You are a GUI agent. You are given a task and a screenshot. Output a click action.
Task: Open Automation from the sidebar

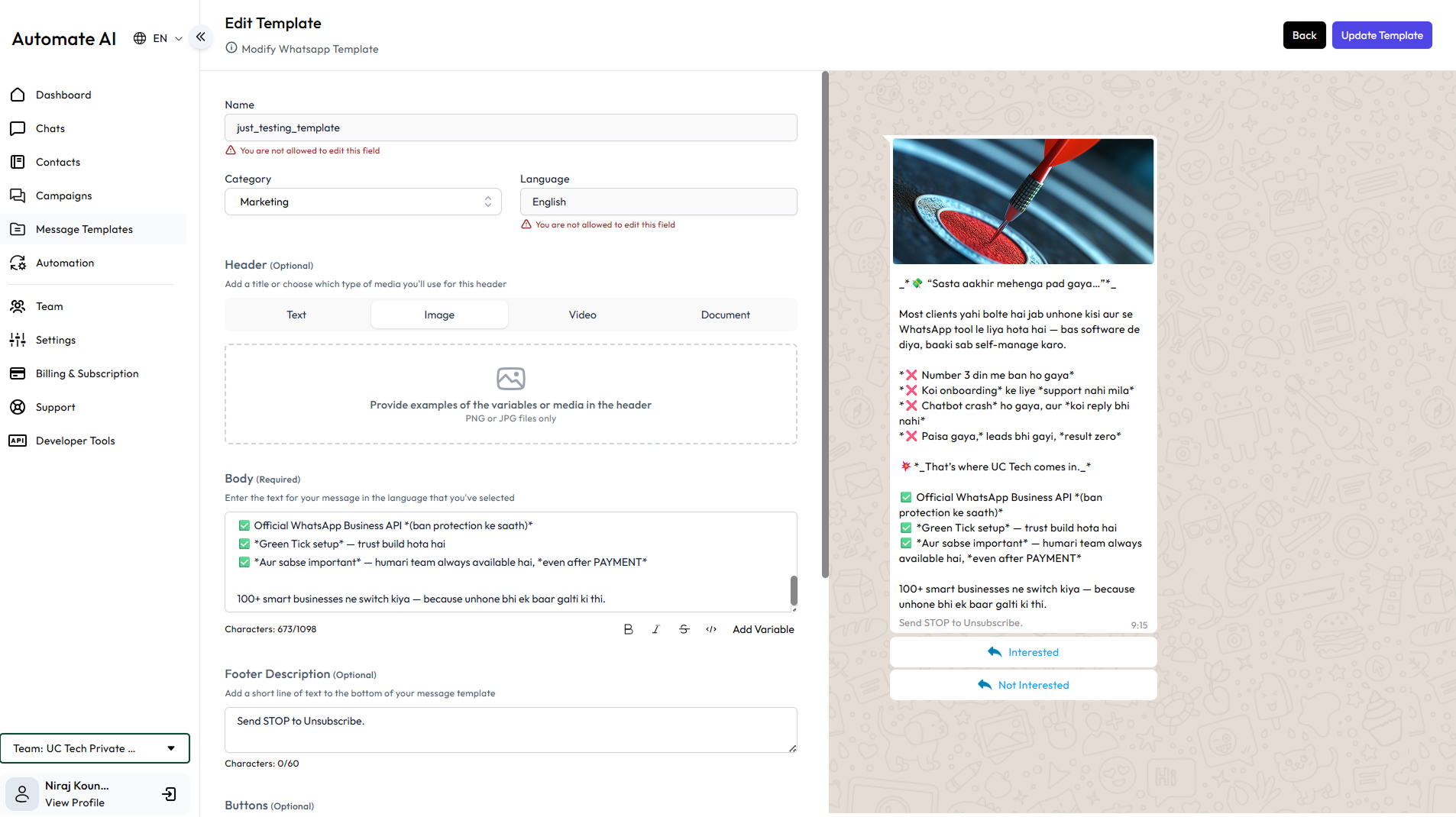click(x=65, y=263)
